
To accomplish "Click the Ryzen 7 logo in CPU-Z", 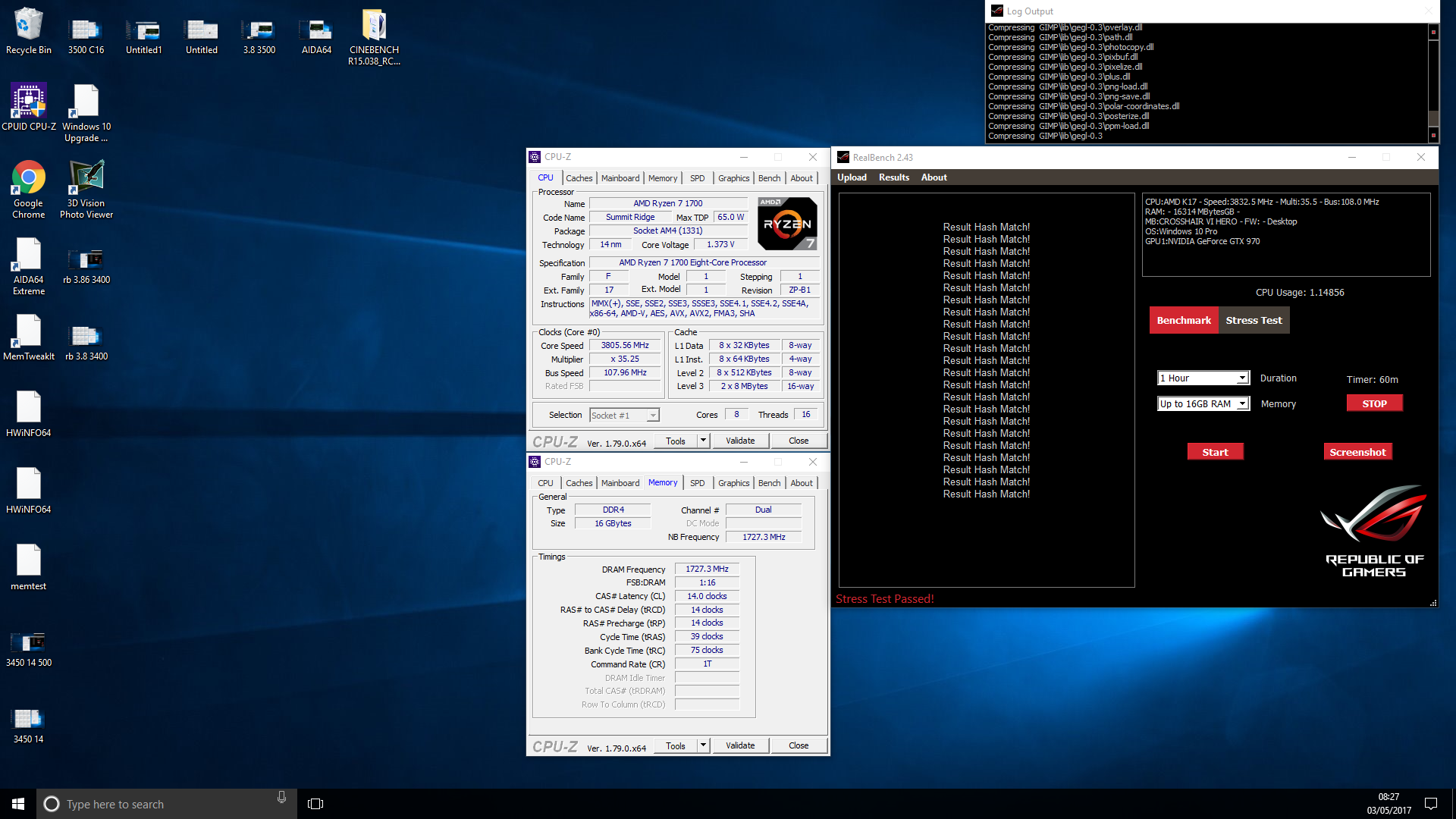I will 787,224.
